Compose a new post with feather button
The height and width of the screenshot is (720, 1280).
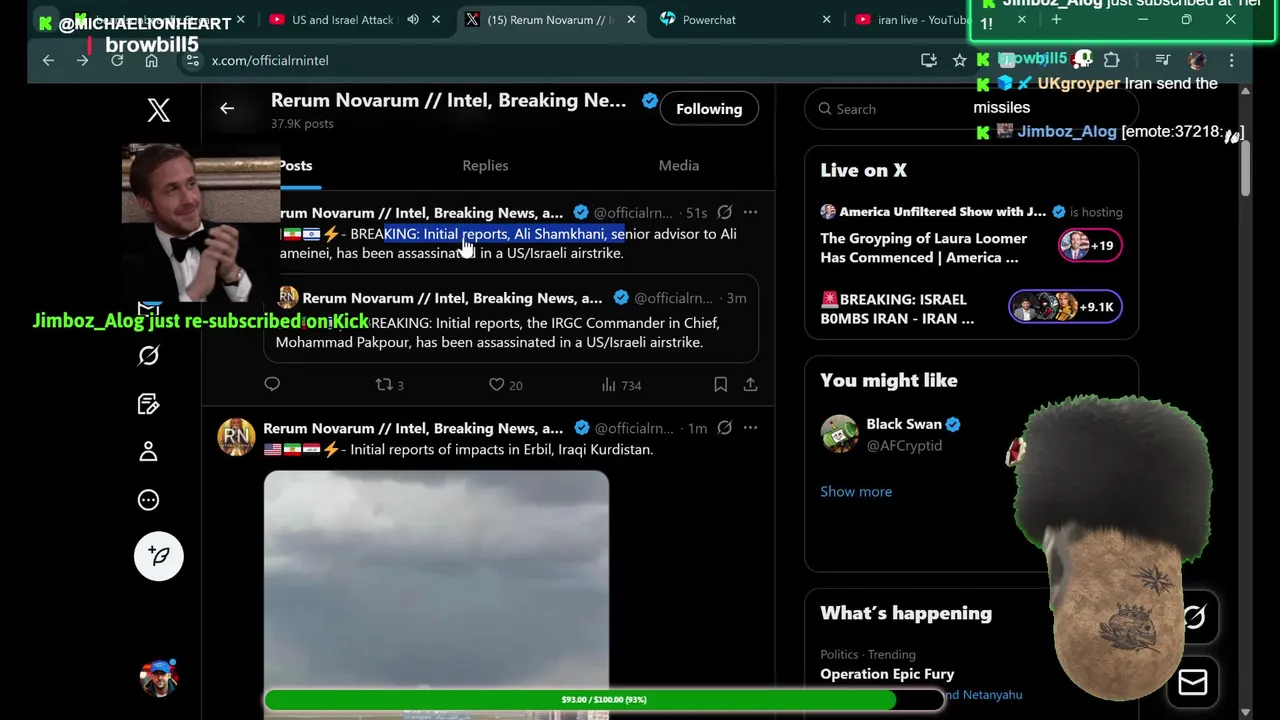(159, 556)
